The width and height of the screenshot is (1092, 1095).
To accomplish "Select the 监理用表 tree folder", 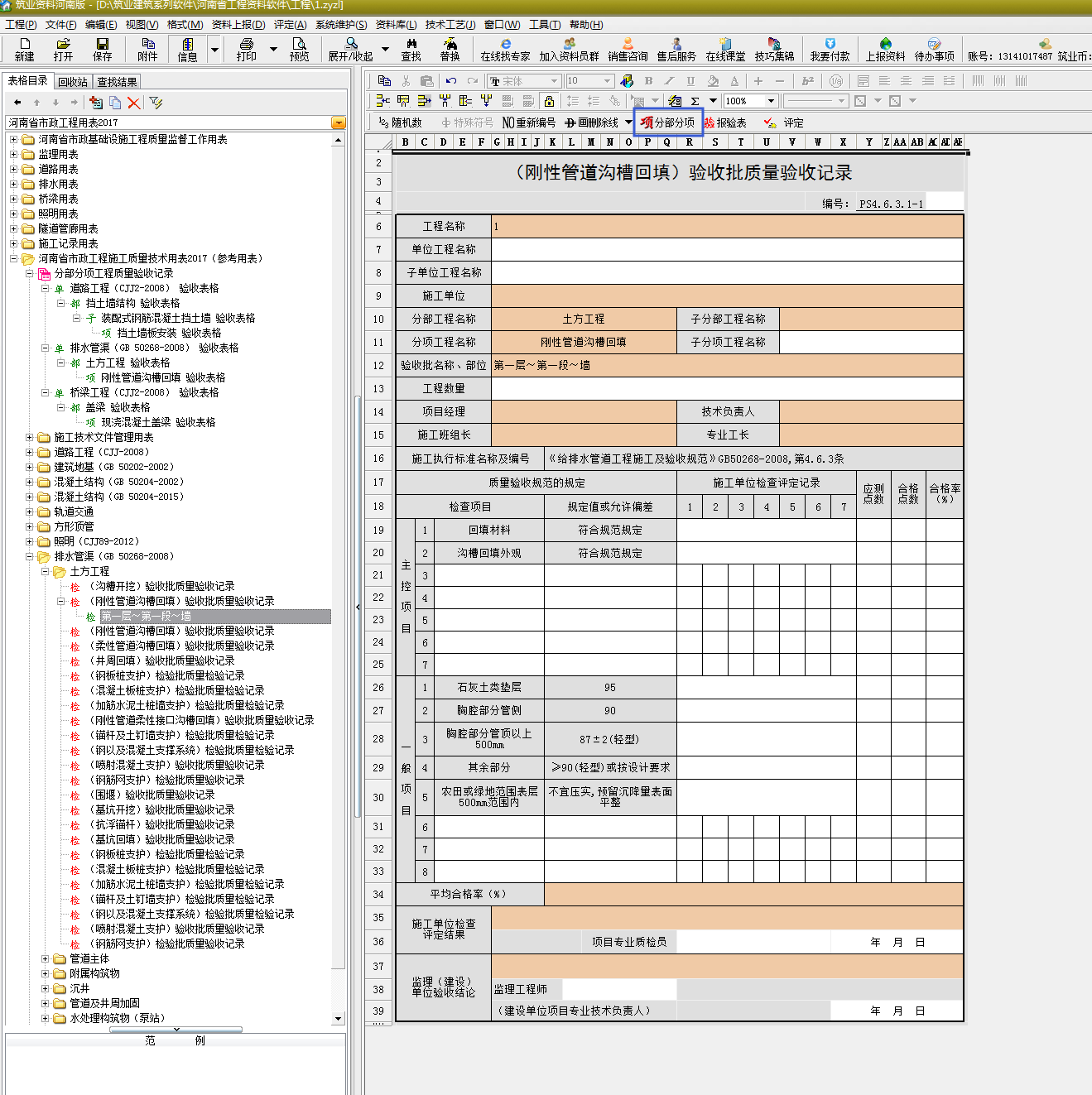I will click(x=58, y=154).
